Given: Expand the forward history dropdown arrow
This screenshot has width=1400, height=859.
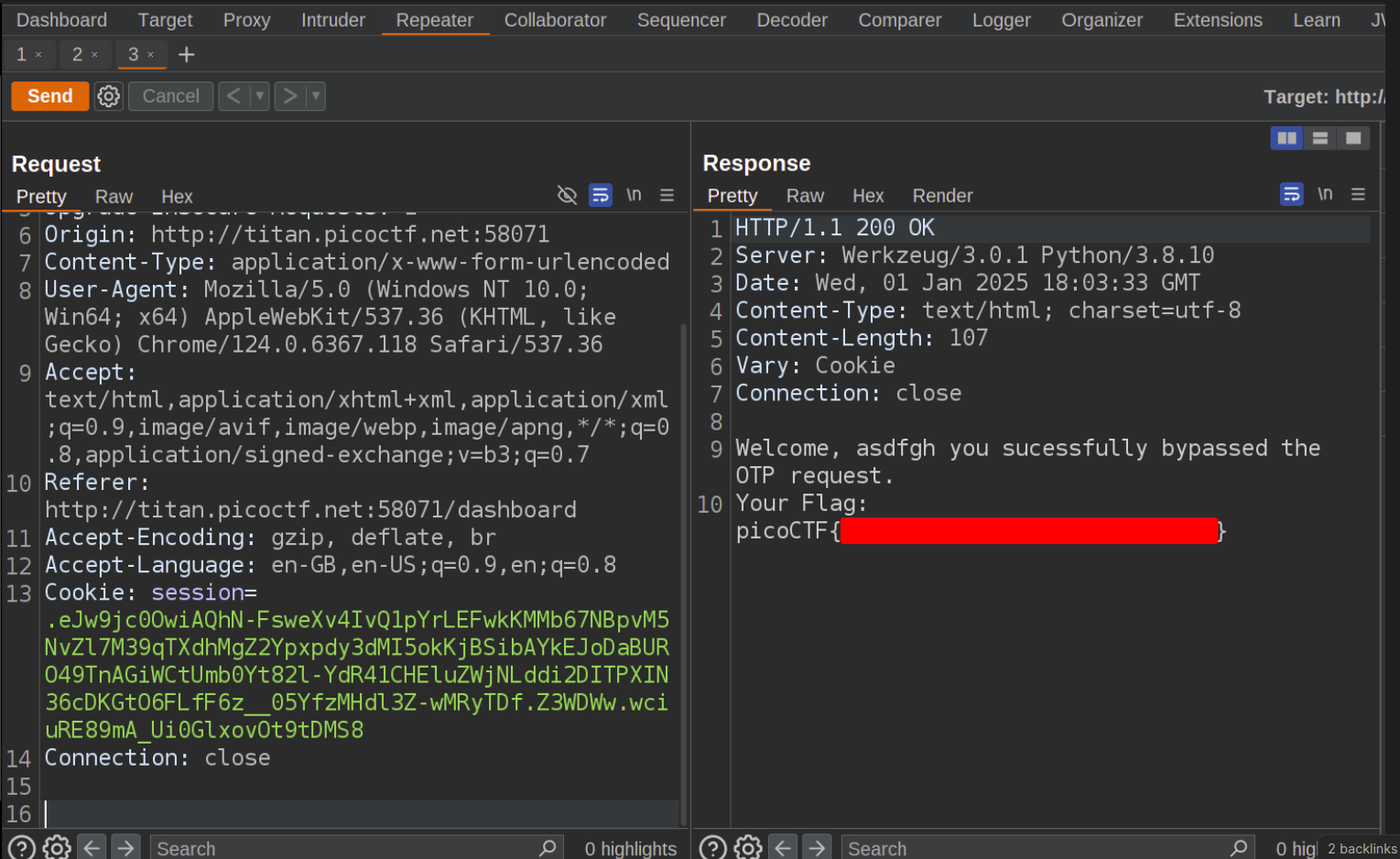Looking at the screenshot, I should pyautogui.click(x=316, y=95).
